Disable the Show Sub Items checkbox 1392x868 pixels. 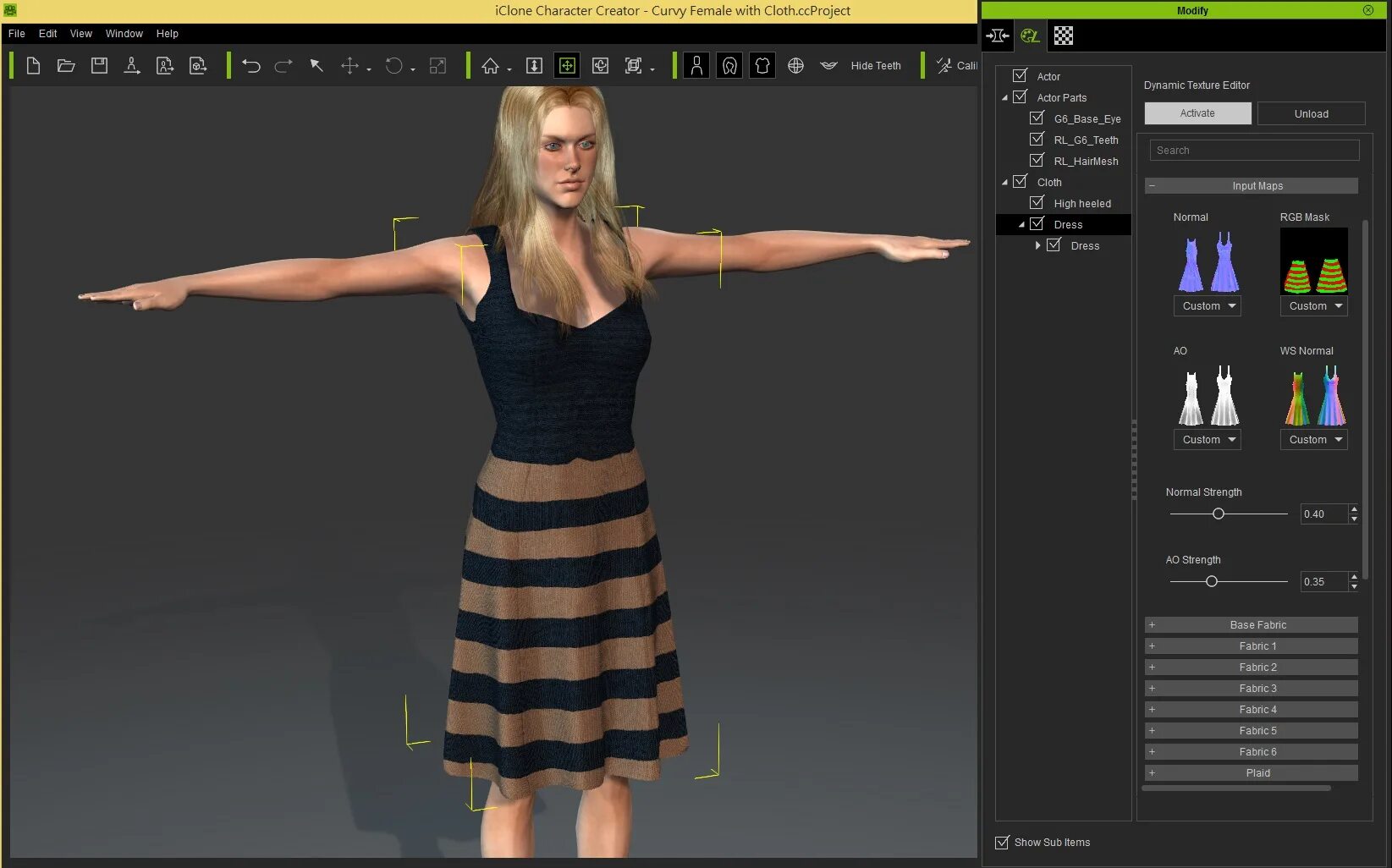(1003, 842)
